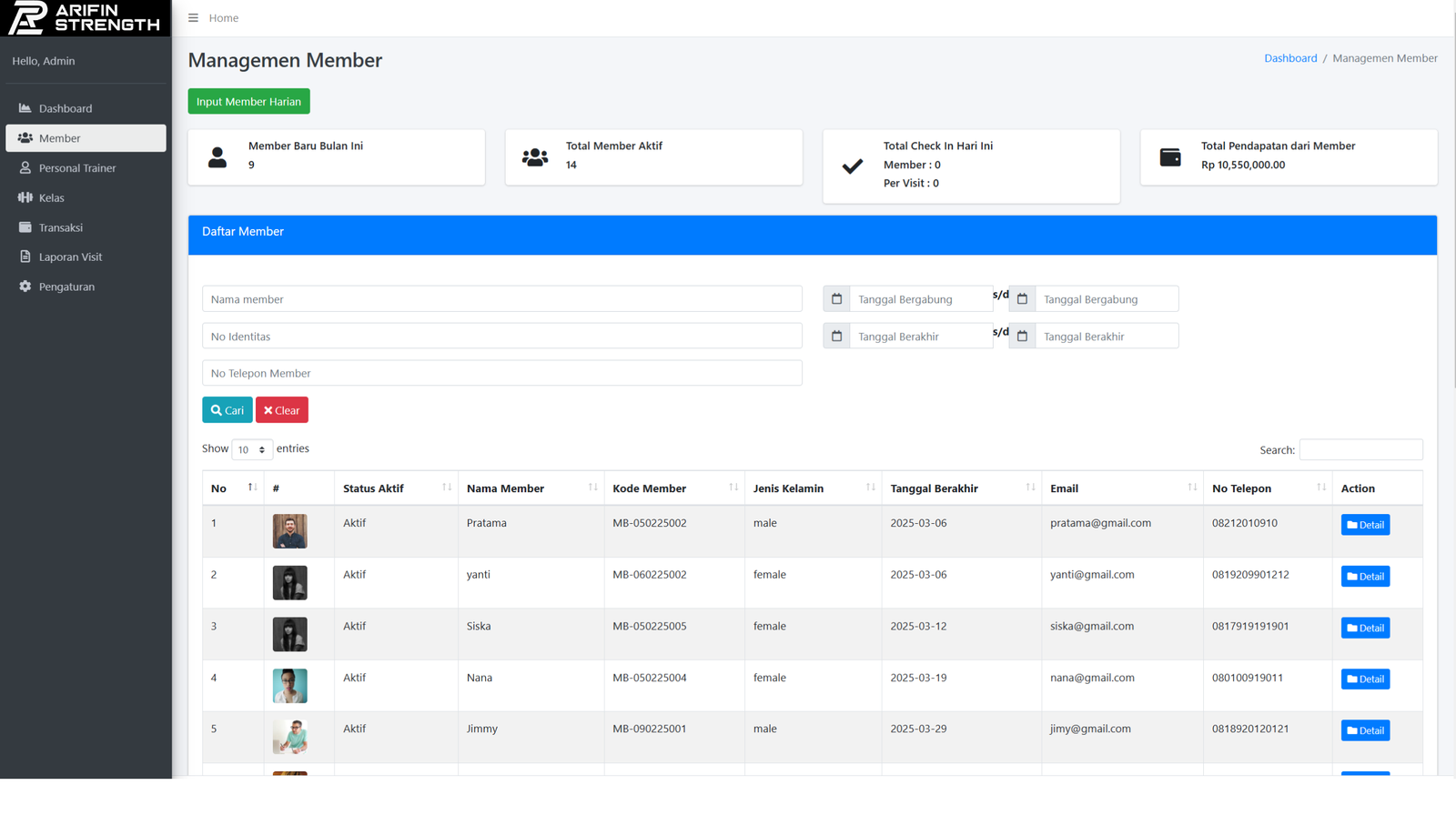
Task: Sort by Jenis Kelamin column
Action: point(813,488)
